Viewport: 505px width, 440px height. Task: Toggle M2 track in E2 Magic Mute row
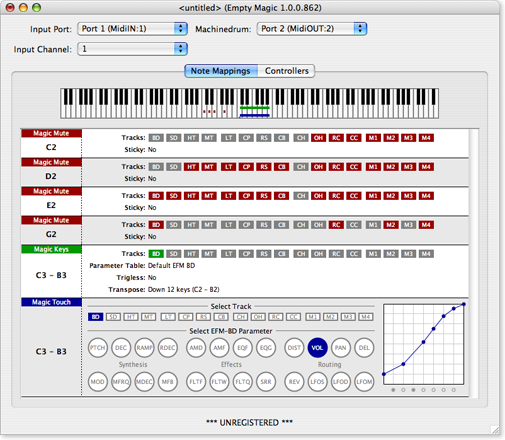click(391, 196)
